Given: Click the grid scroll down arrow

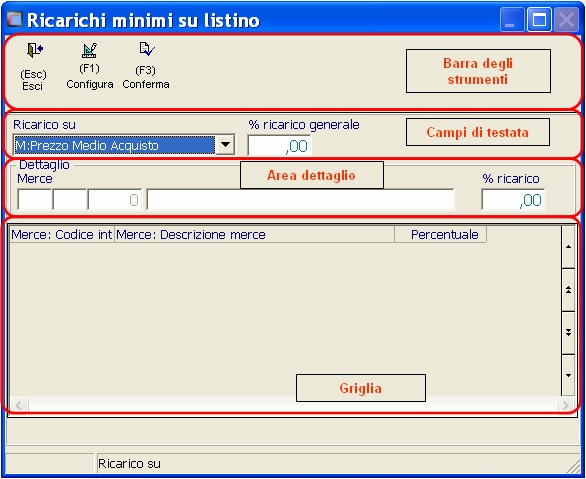Looking at the screenshot, I should (x=568, y=375).
